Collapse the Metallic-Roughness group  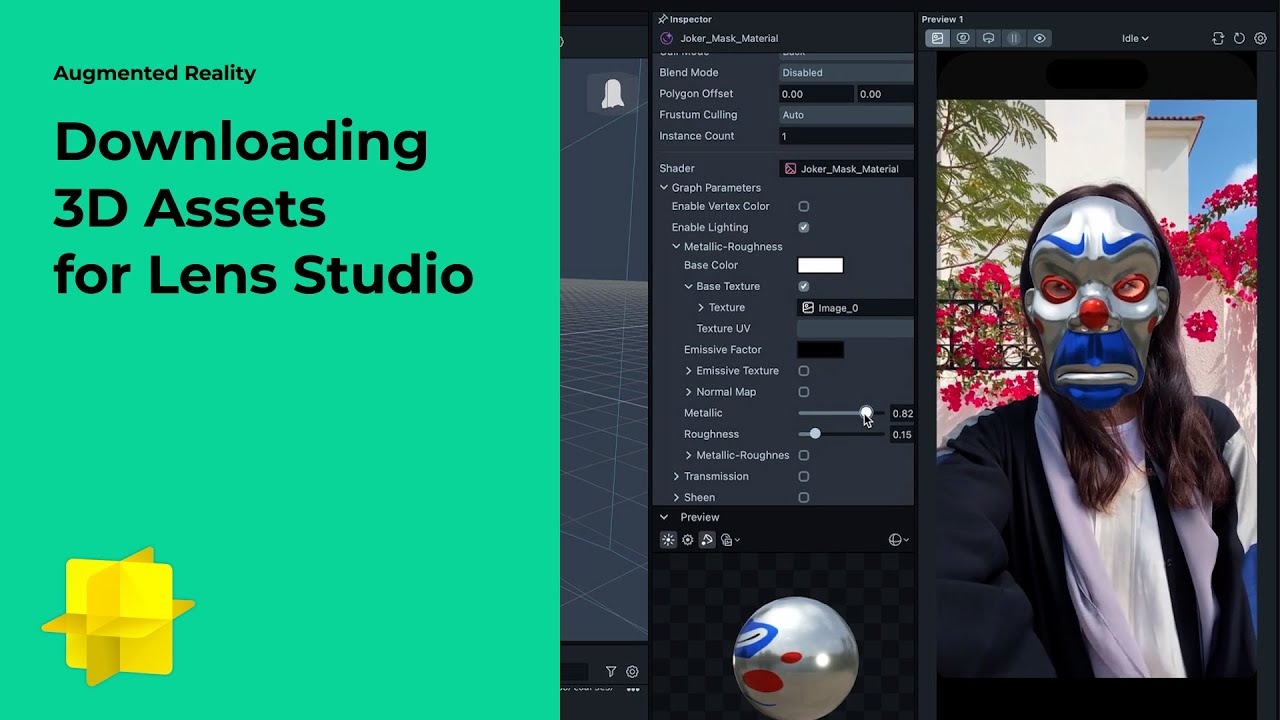[676, 247]
